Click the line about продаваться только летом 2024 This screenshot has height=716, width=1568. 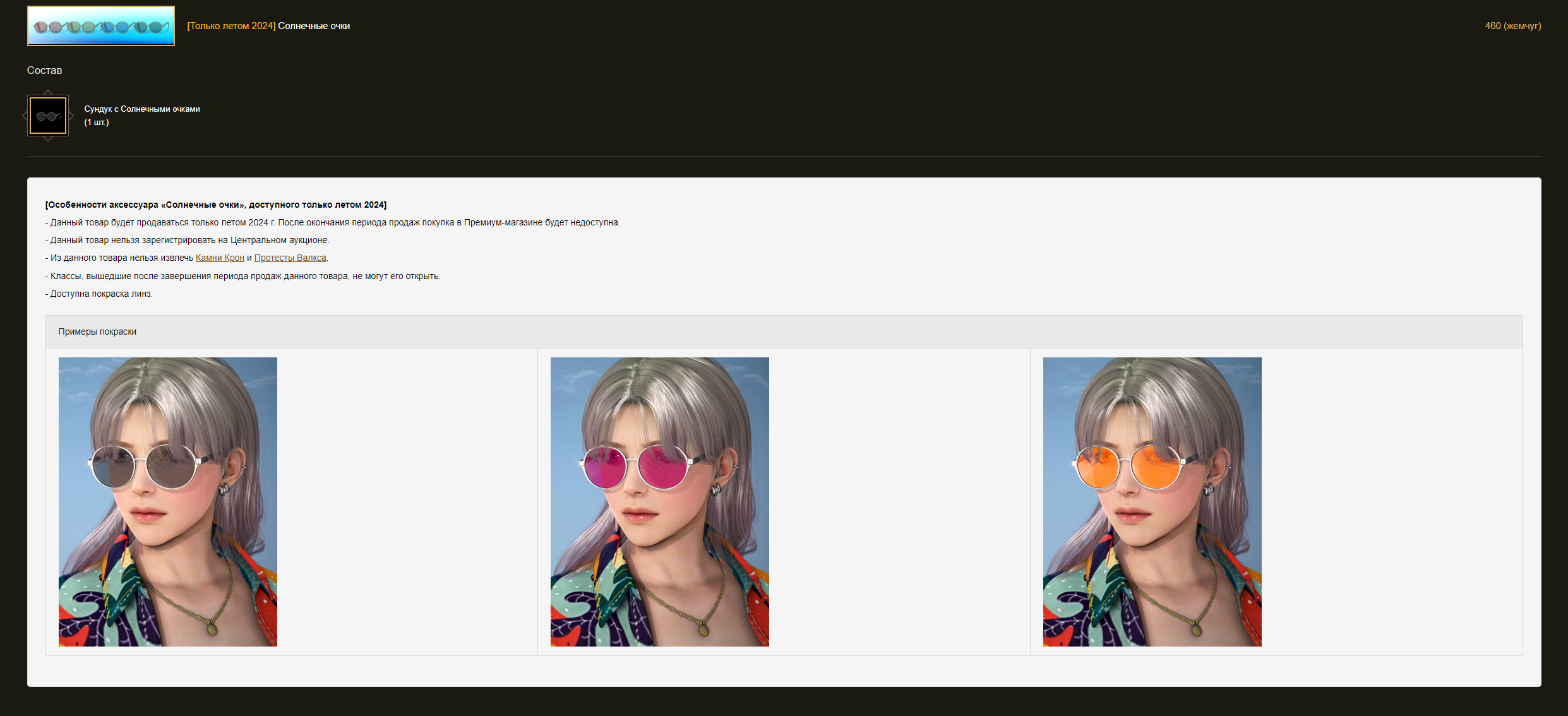(333, 222)
